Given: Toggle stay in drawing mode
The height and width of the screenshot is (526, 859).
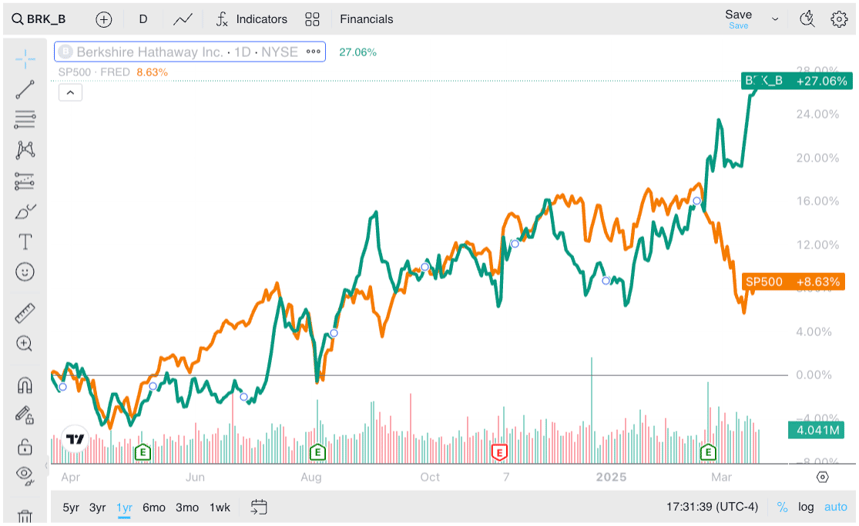Looking at the screenshot, I should [x=25, y=415].
